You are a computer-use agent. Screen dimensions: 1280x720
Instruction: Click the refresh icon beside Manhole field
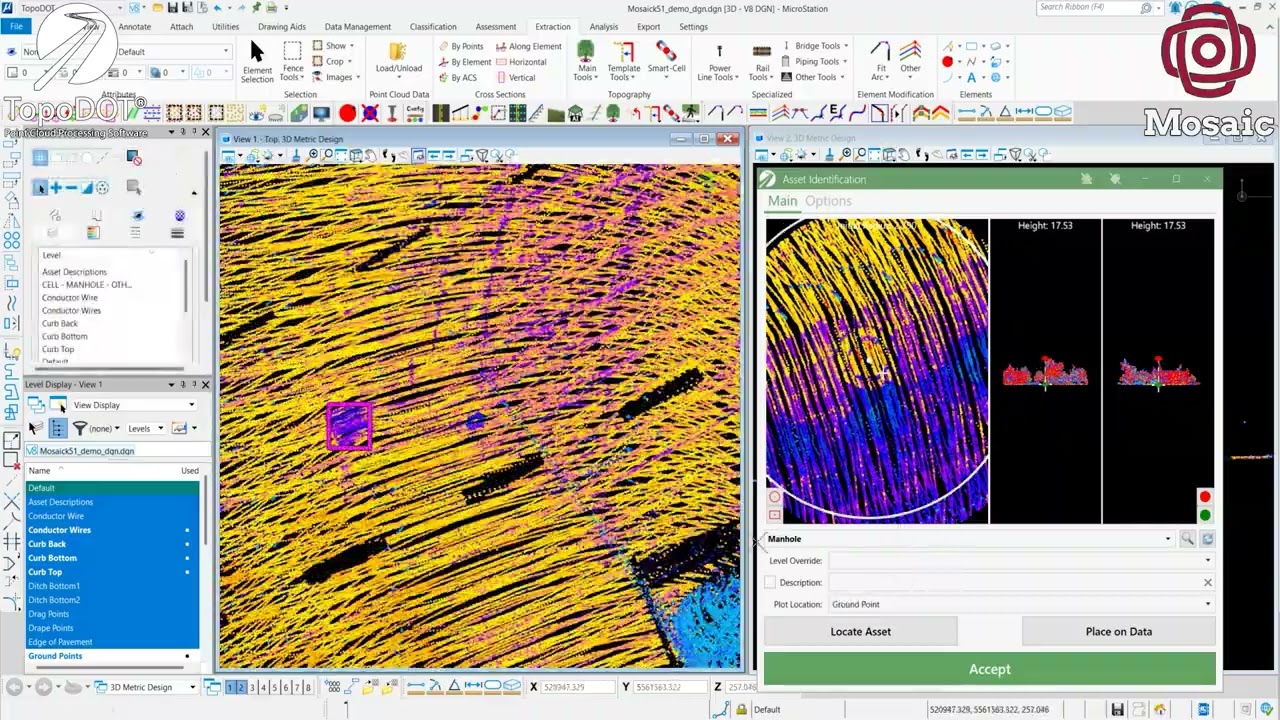(x=1207, y=539)
